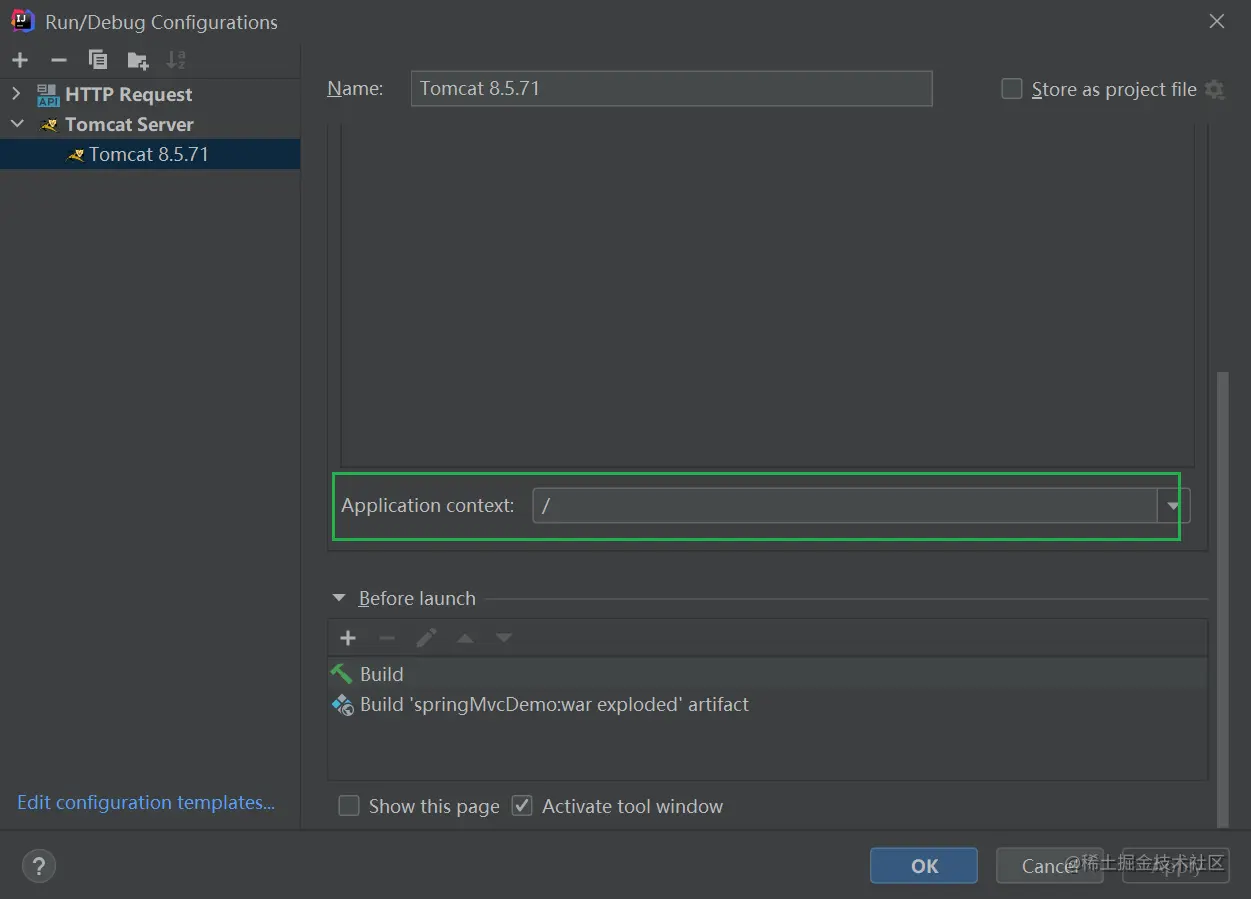The height and width of the screenshot is (899, 1251).
Task: Collapse the Tomcat Server node
Action: tap(17, 124)
